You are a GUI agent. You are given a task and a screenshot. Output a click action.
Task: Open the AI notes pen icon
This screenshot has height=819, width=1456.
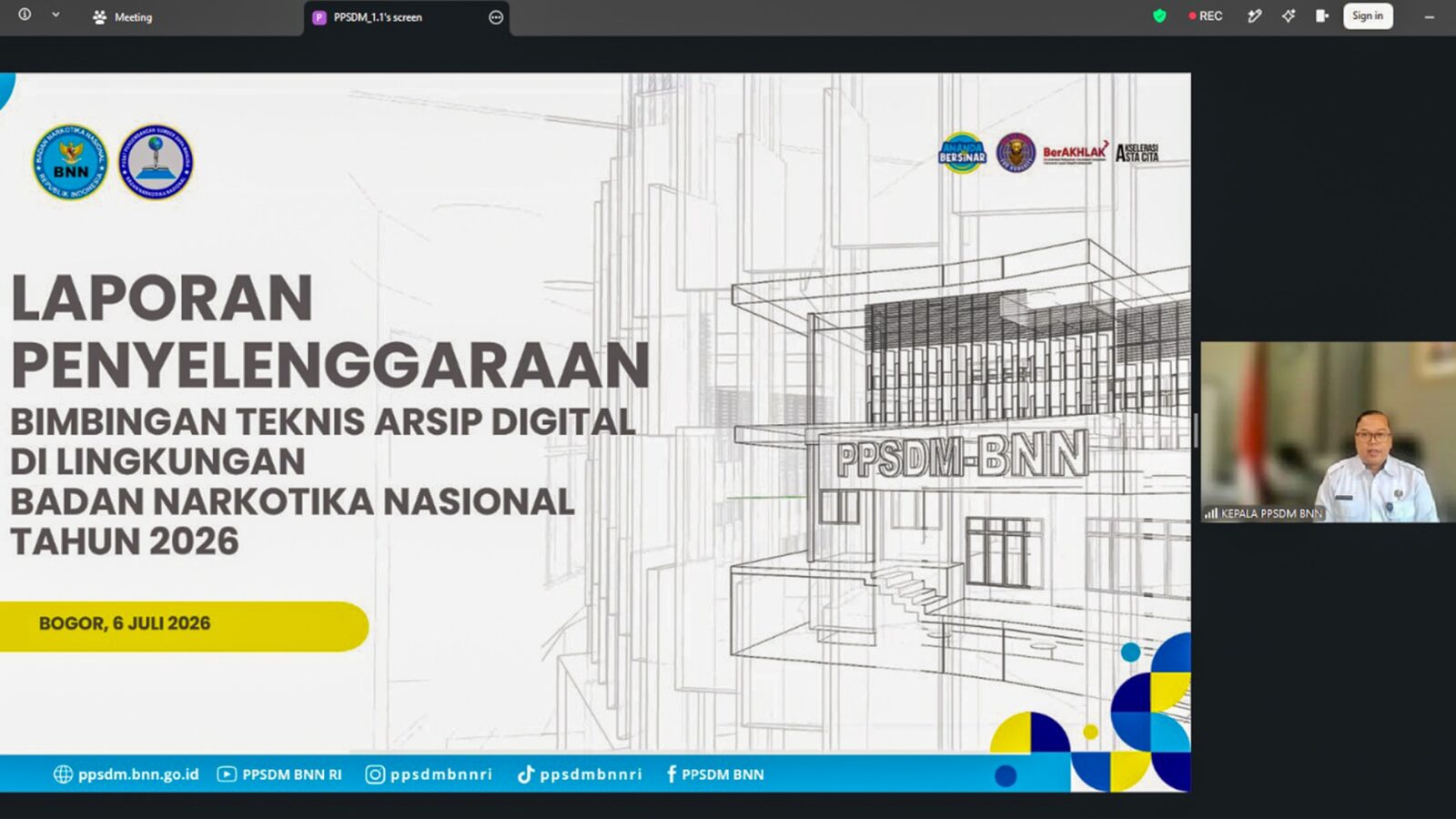(x=1254, y=16)
